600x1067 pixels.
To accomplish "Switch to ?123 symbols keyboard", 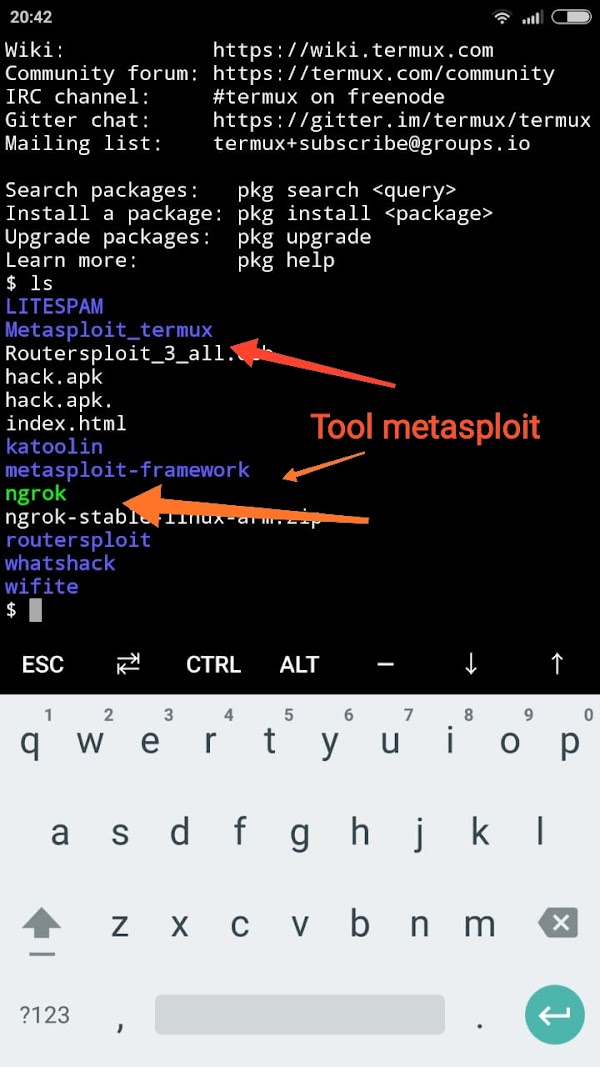I will point(44,1016).
